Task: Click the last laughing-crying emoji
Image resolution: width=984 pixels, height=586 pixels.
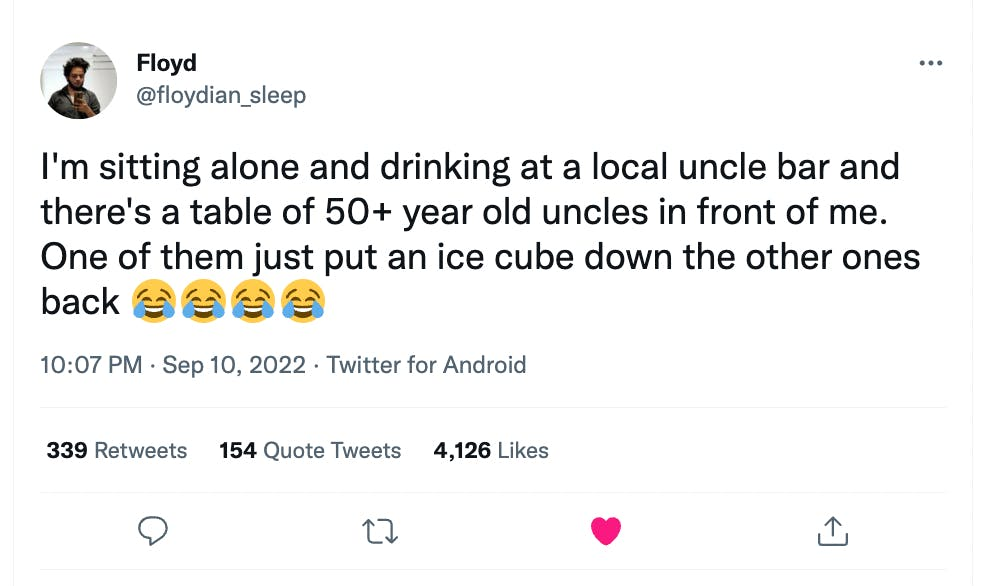Action: pyautogui.click(x=303, y=301)
